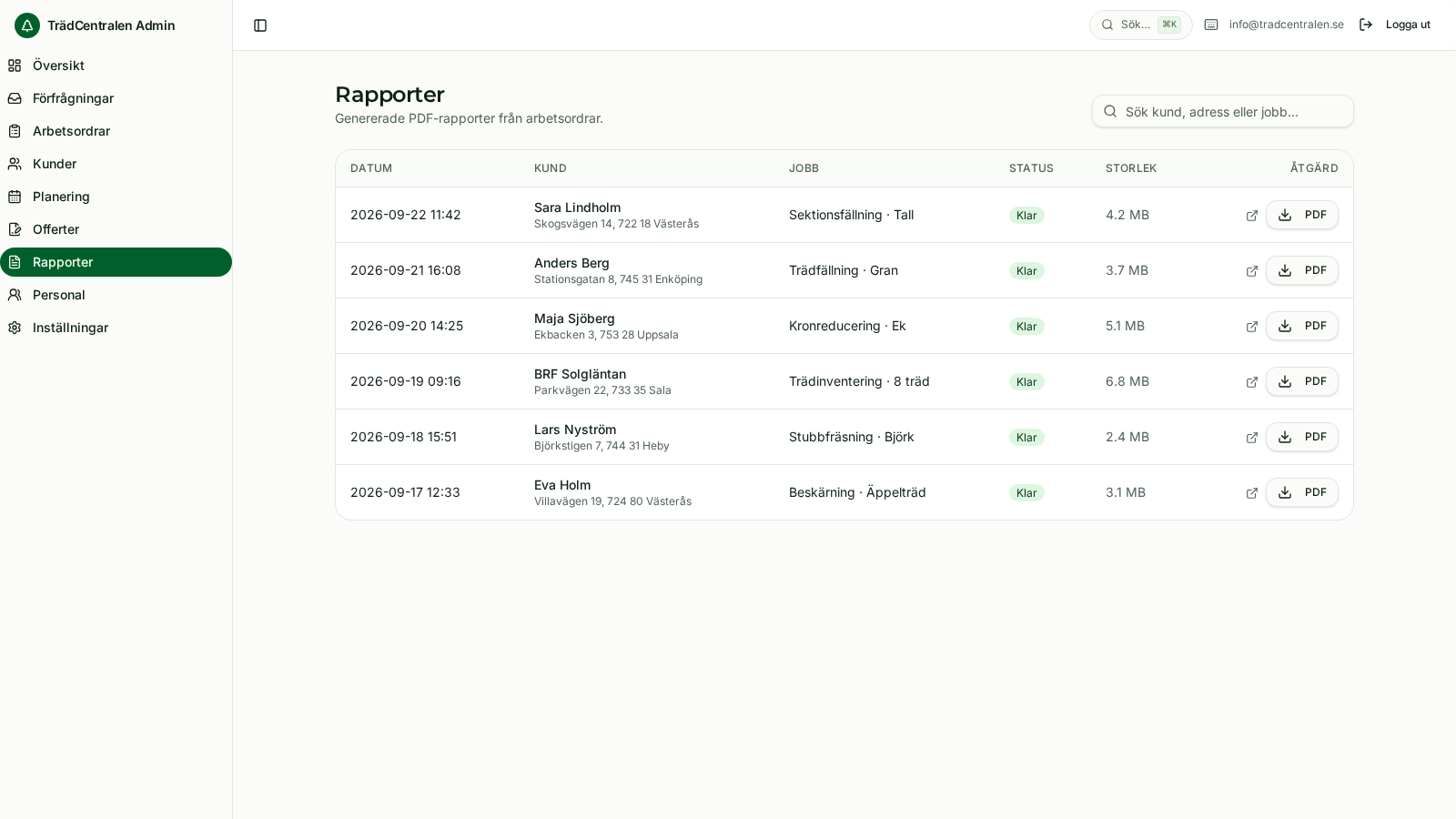Open global Sök search in header
This screenshot has height=819, width=1456.
[1141, 25]
